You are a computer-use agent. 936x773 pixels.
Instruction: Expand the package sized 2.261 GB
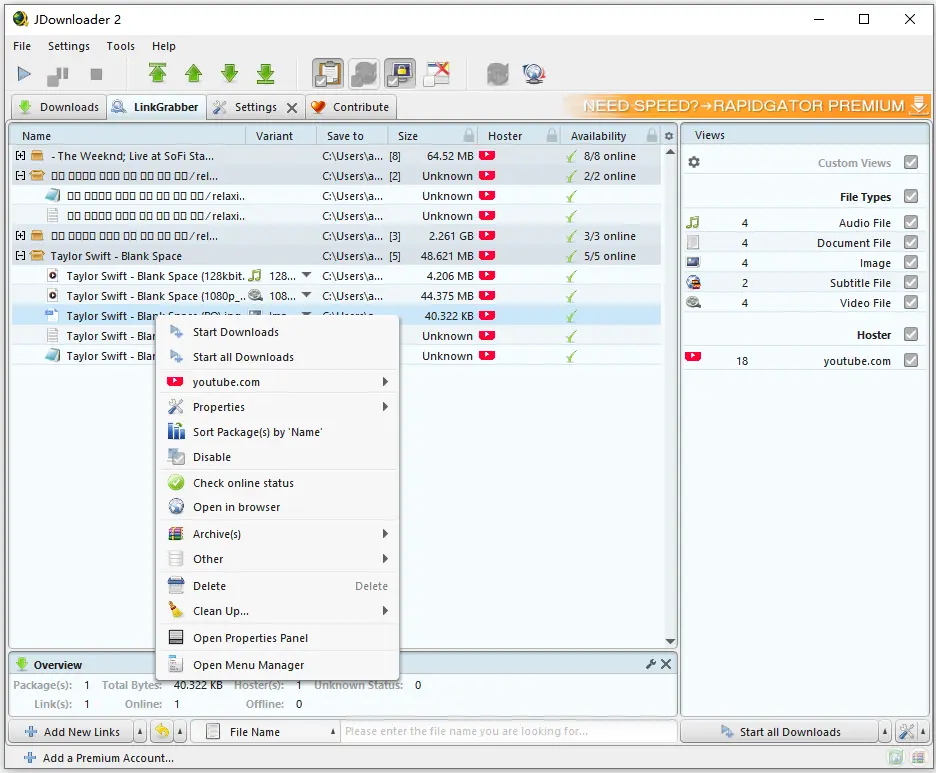tap(20, 236)
